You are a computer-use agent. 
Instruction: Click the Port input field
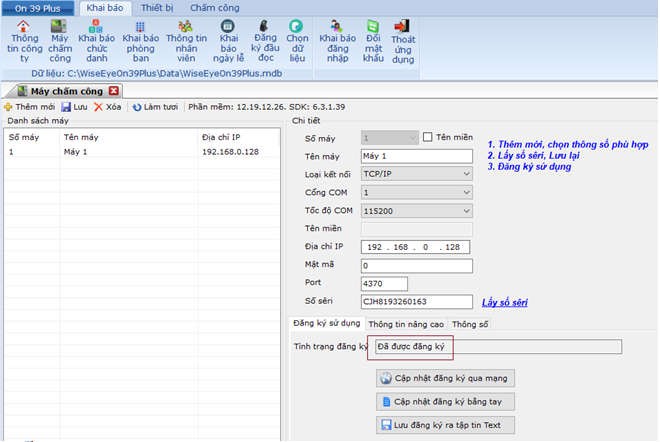[384, 283]
